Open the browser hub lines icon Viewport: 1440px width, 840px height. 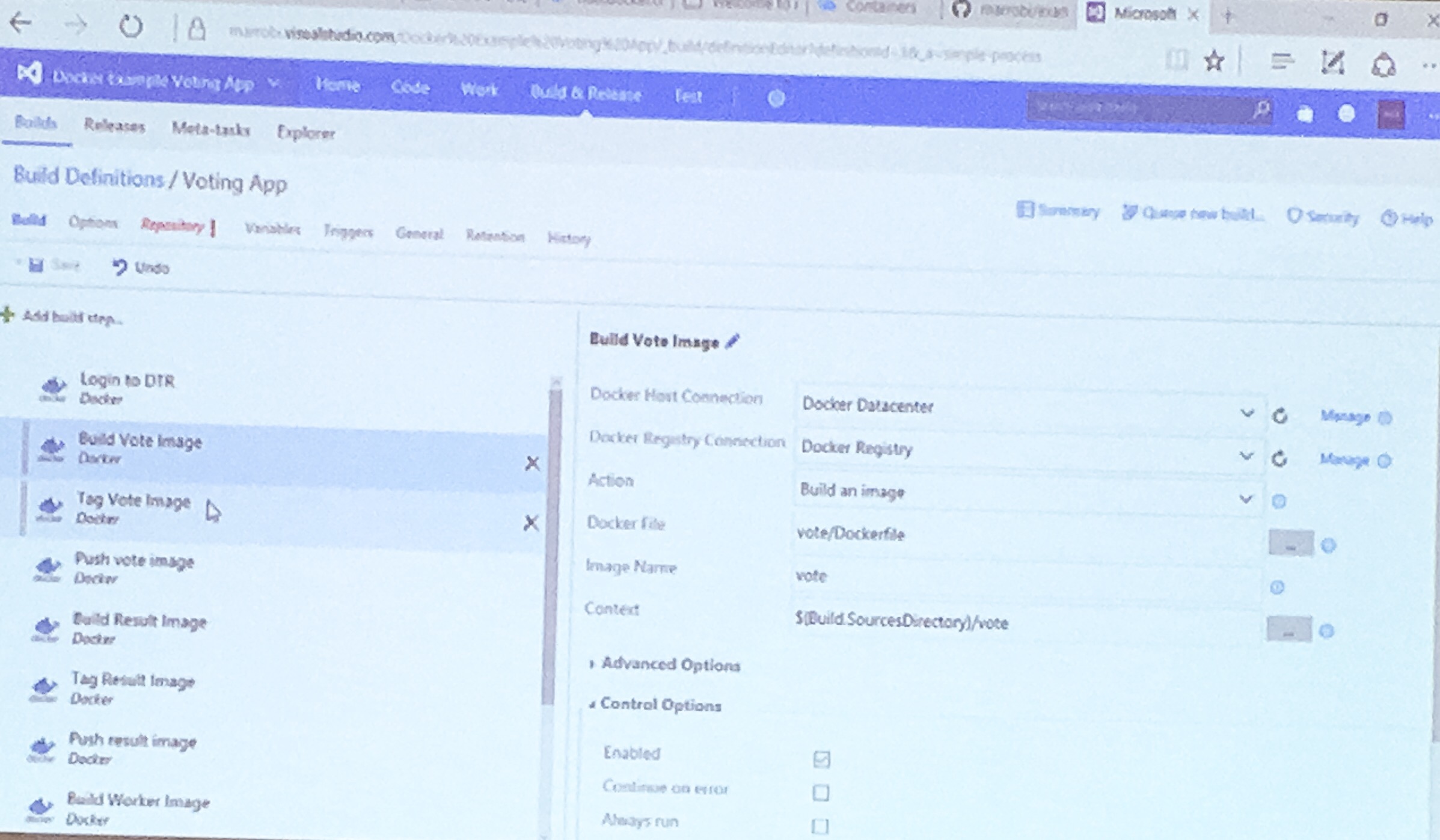pyautogui.click(x=1281, y=61)
